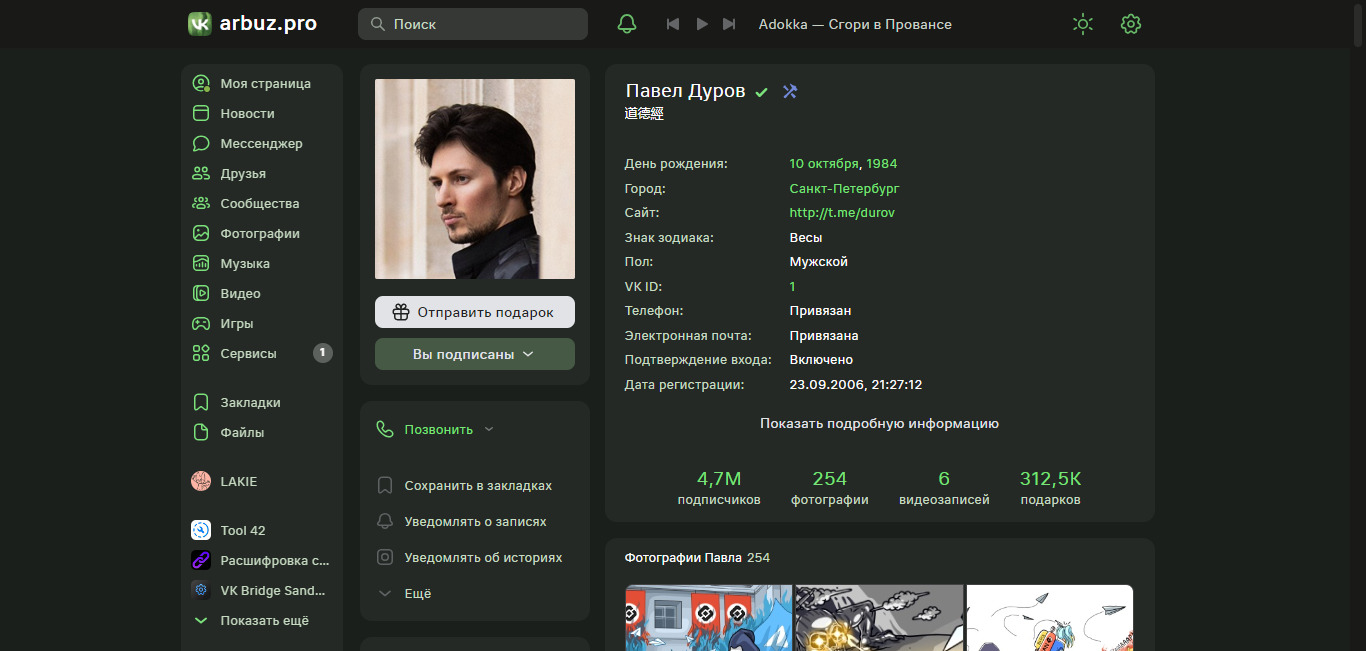Click birth year 1984 link

[x=882, y=164]
